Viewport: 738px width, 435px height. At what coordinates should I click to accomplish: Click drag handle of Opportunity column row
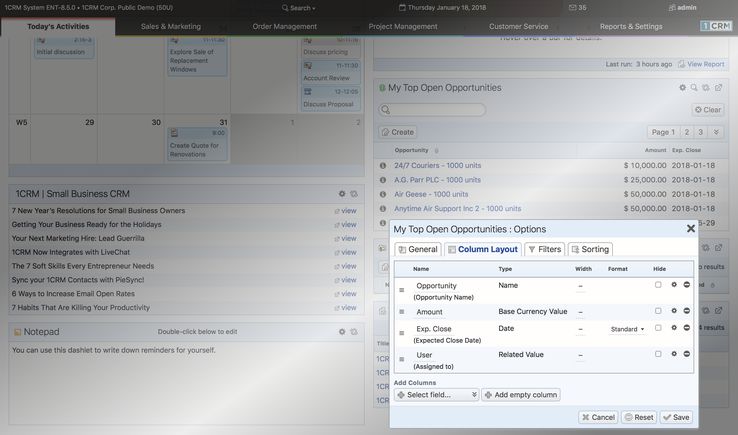(401, 290)
